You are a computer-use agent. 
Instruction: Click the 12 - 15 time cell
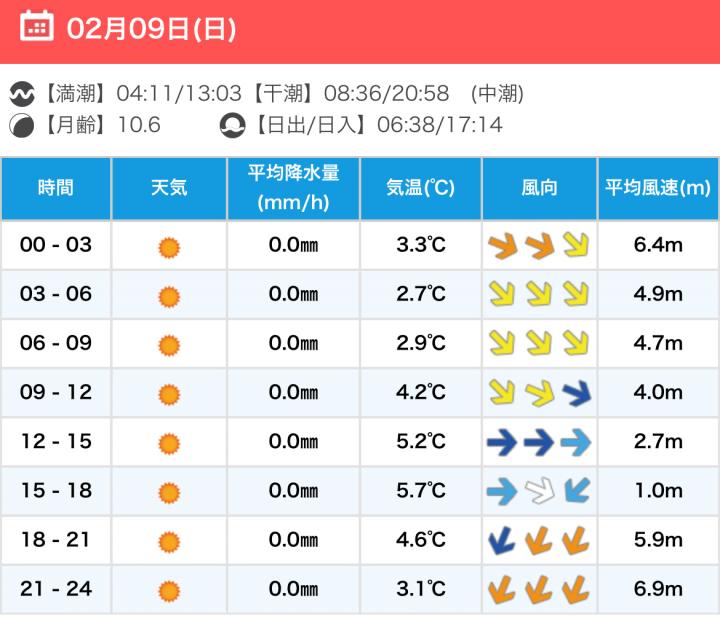[x=56, y=441]
